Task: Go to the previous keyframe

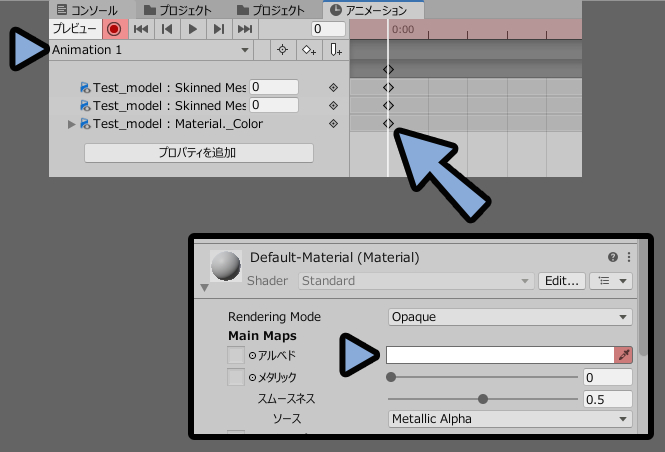Action: pyautogui.click(x=167, y=29)
